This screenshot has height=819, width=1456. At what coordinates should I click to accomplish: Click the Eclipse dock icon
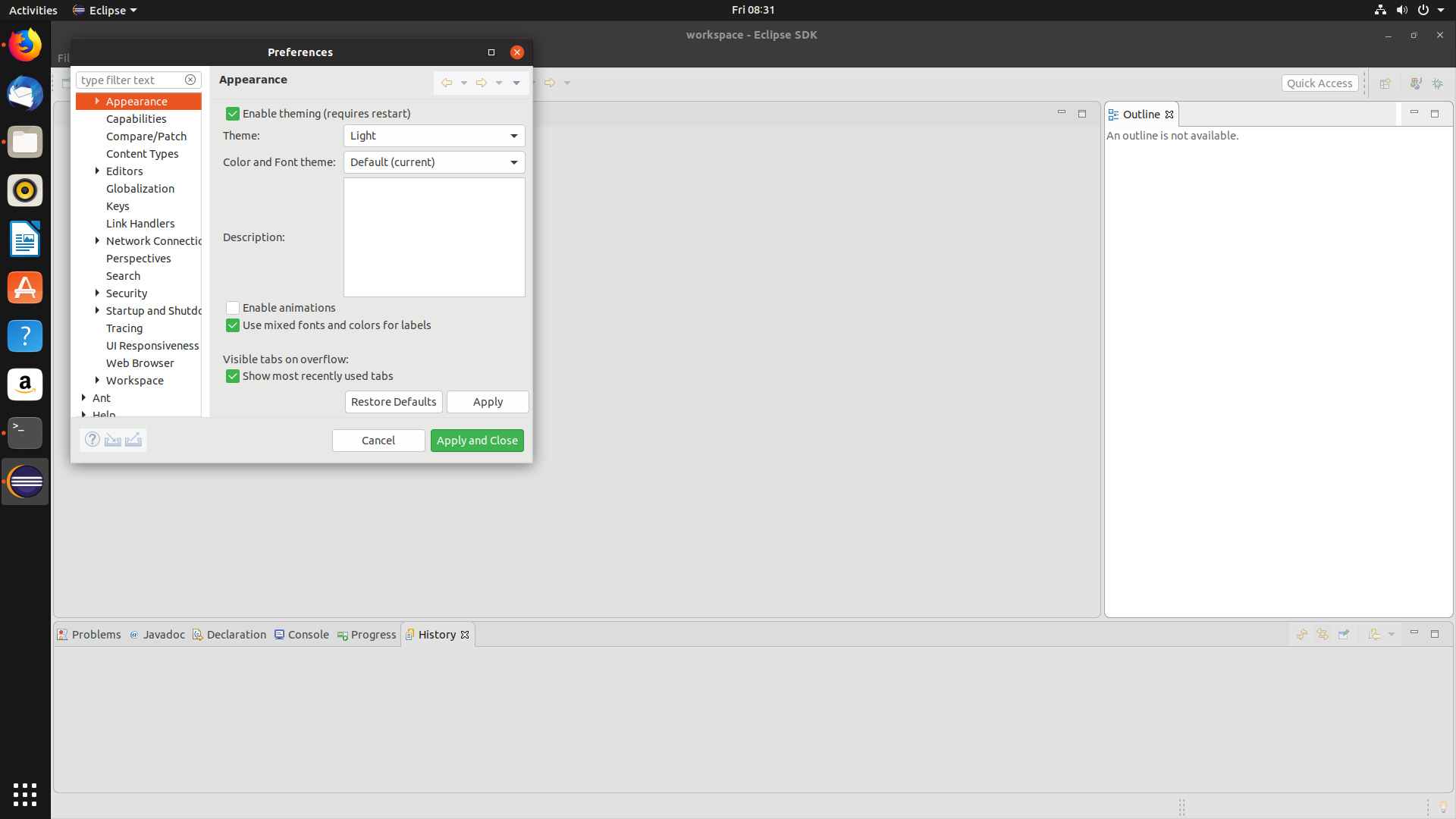(x=25, y=482)
